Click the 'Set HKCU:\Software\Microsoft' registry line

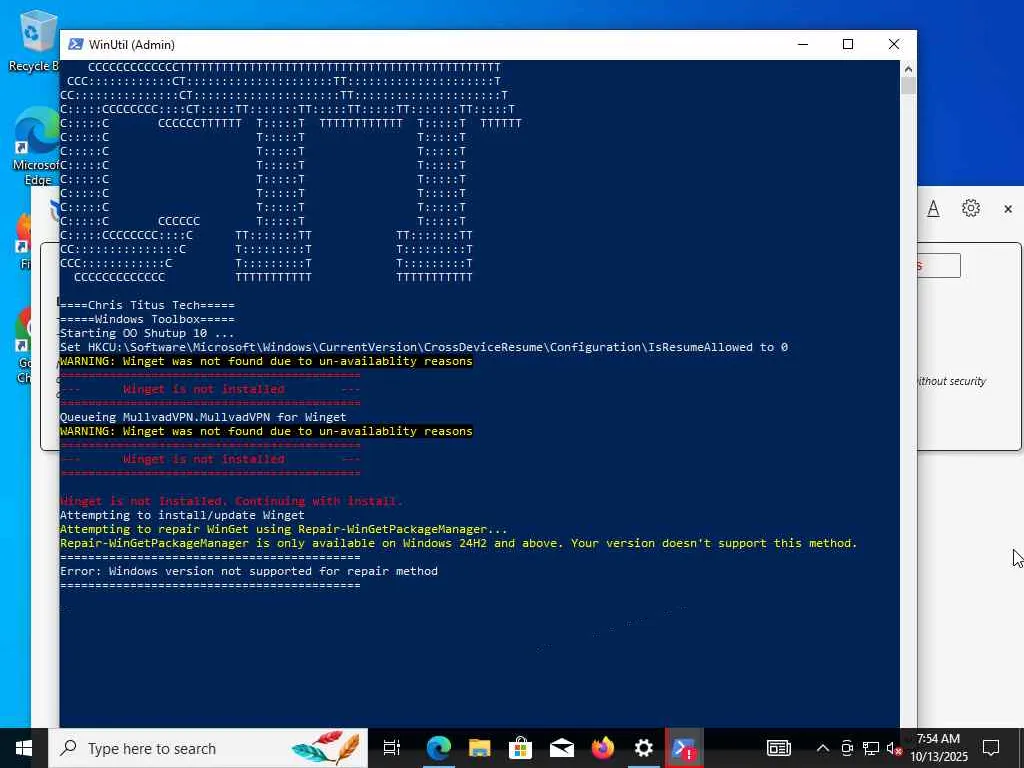pos(424,347)
